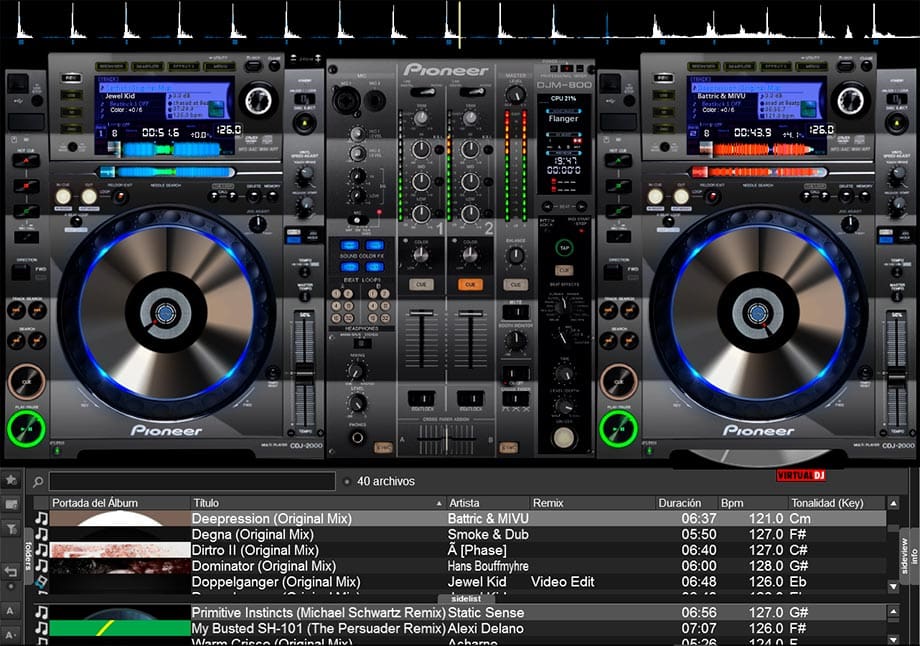Click the left deck tempo fader

coord(304,374)
